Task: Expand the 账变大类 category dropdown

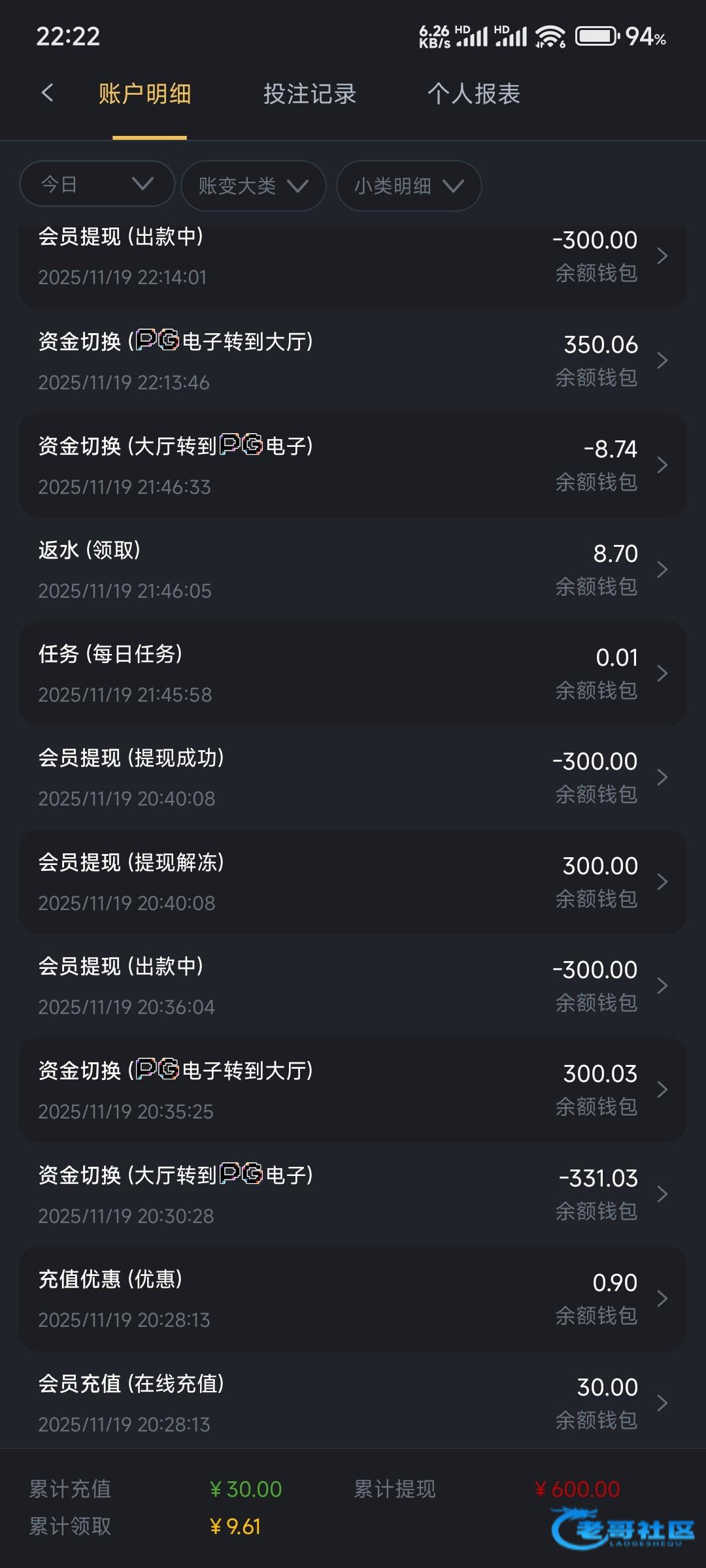Action: 253,186
